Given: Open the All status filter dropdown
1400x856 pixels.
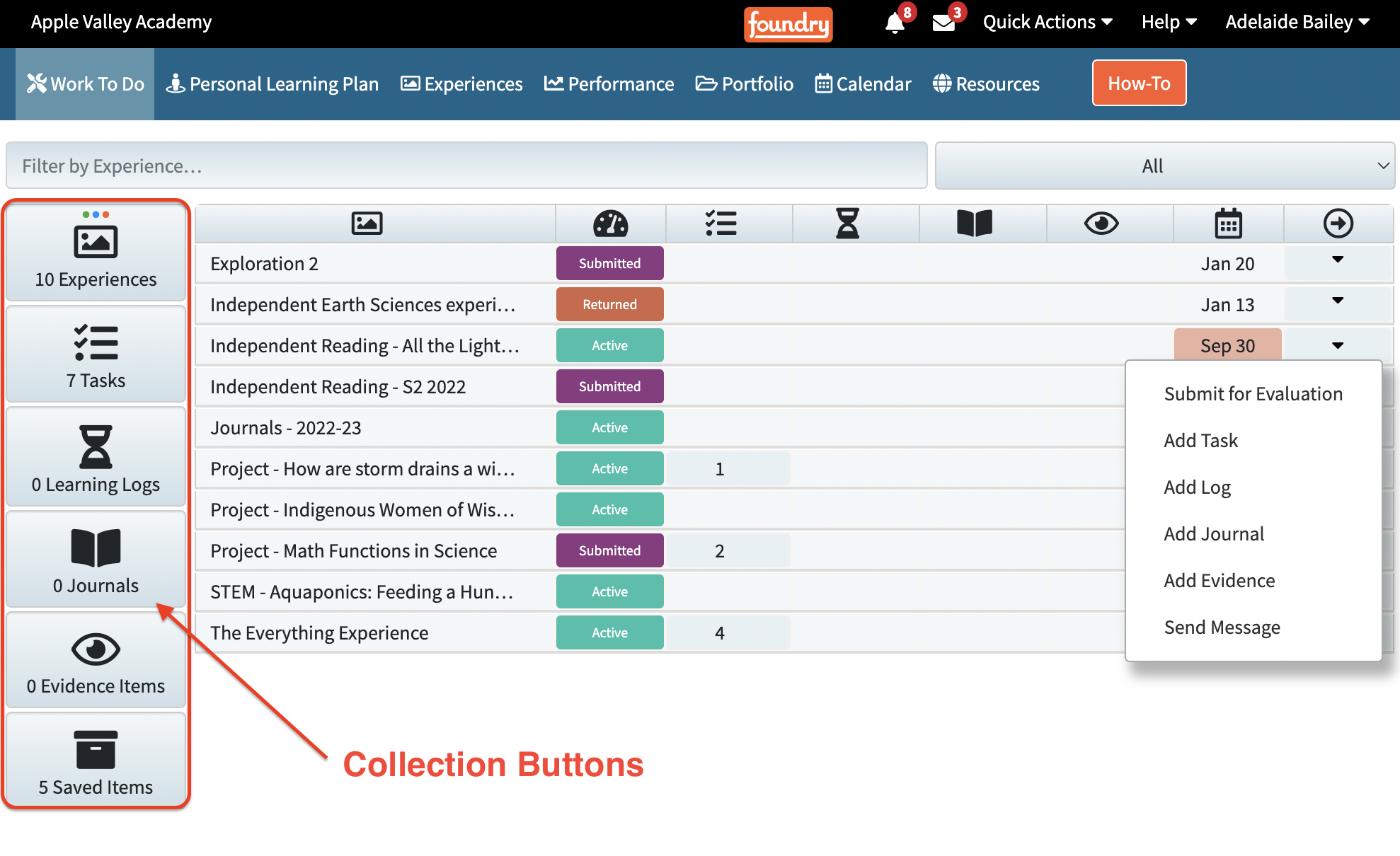Looking at the screenshot, I should tap(1164, 166).
